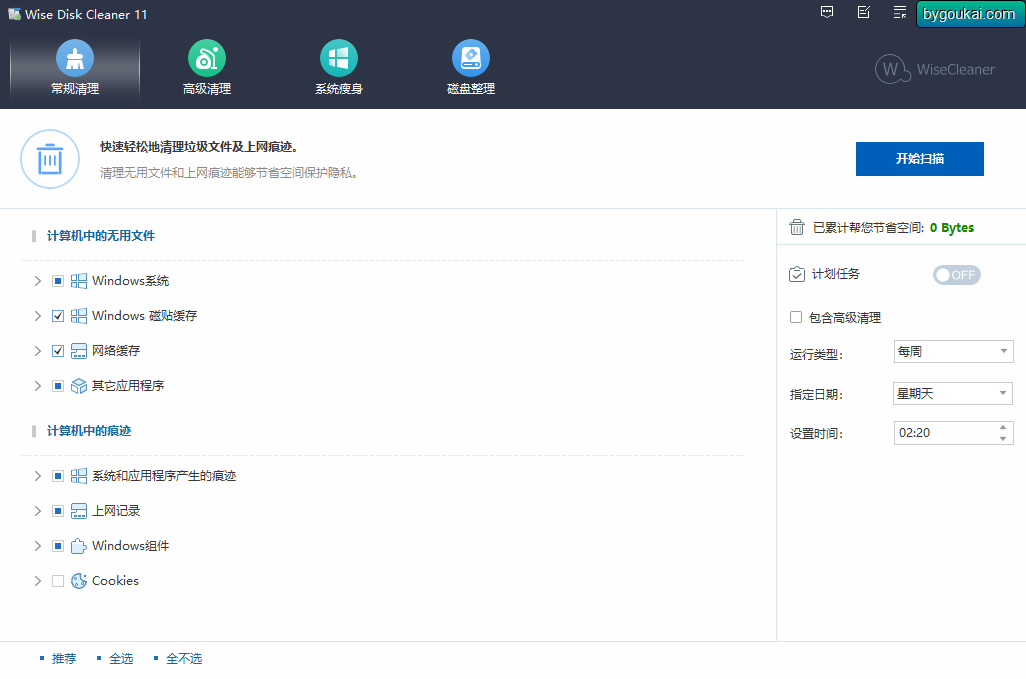Screen dimensions: 1026x679
Task: Click the 其它应用程序 box icon
Action: pos(79,386)
